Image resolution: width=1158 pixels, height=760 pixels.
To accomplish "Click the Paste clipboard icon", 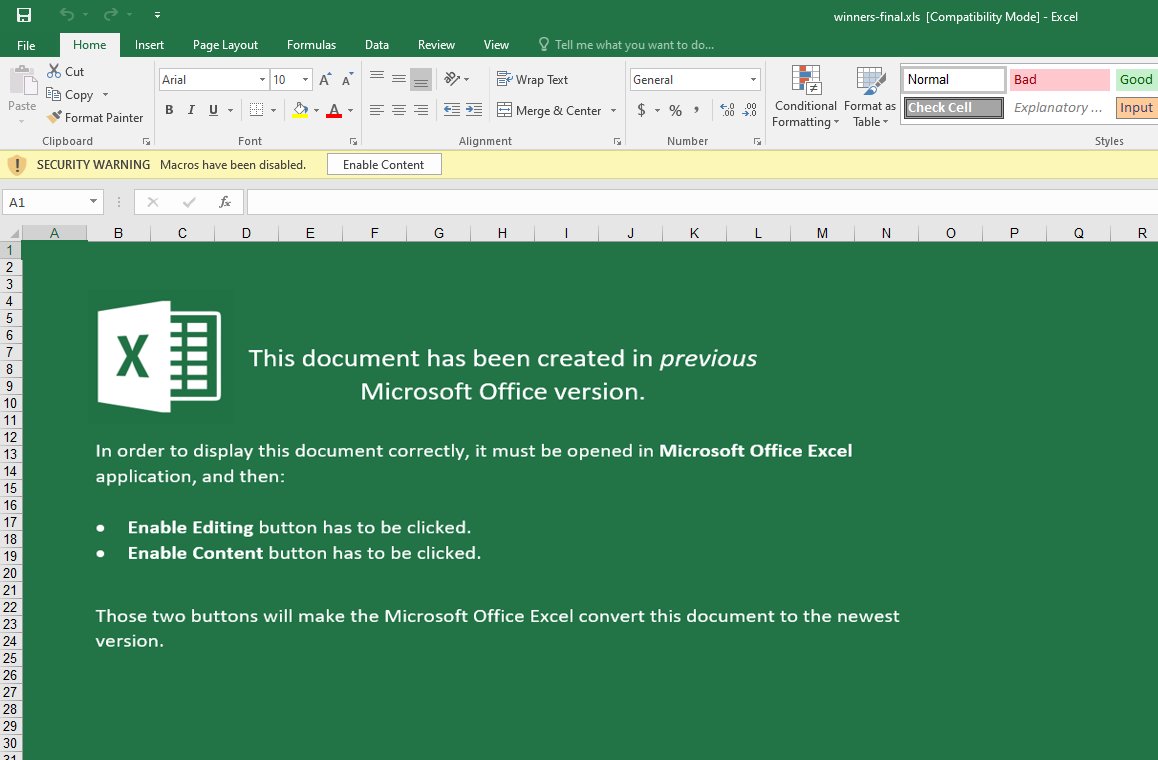I will (23, 81).
